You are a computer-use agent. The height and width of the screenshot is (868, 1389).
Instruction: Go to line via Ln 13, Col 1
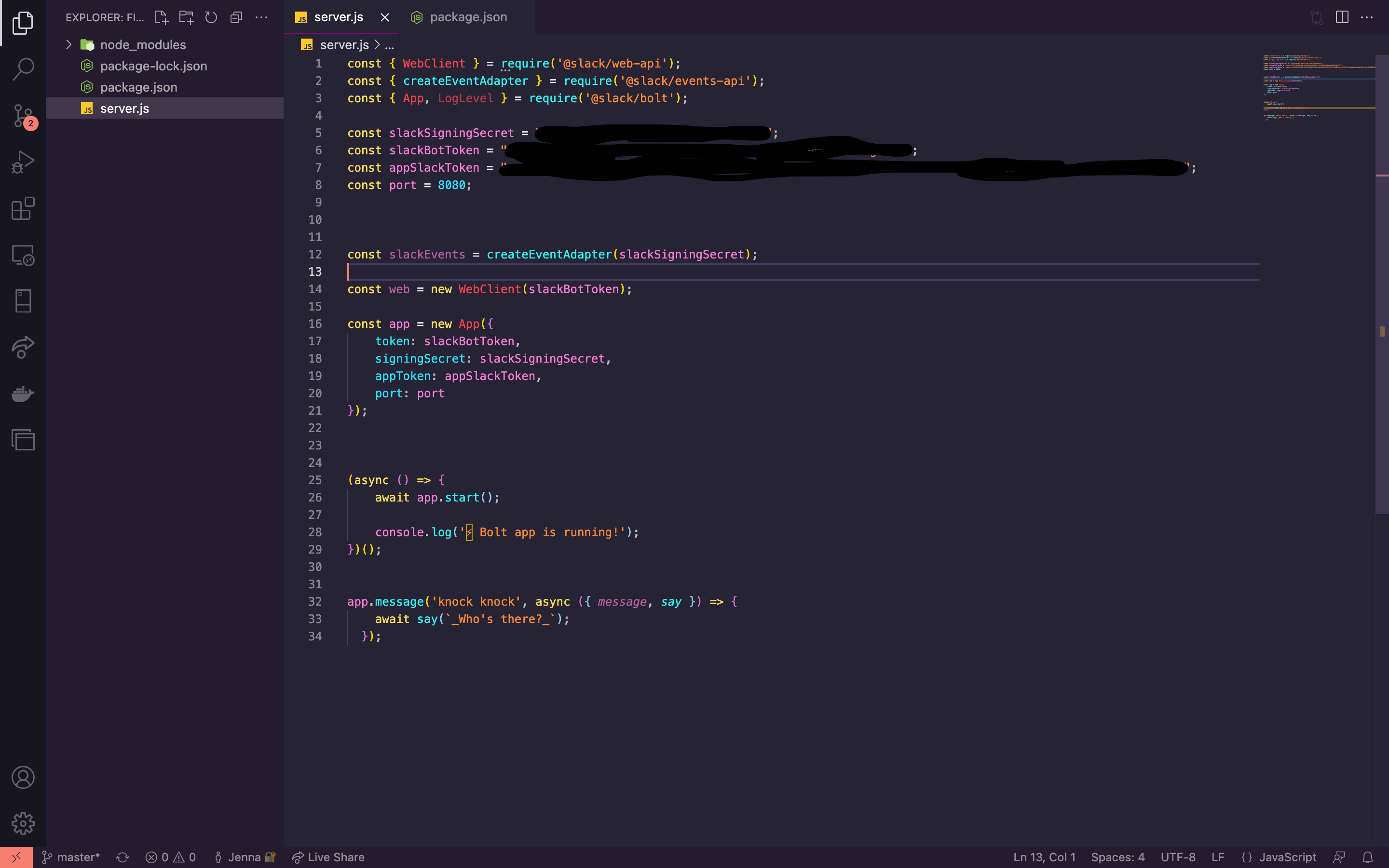click(1044, 857)
